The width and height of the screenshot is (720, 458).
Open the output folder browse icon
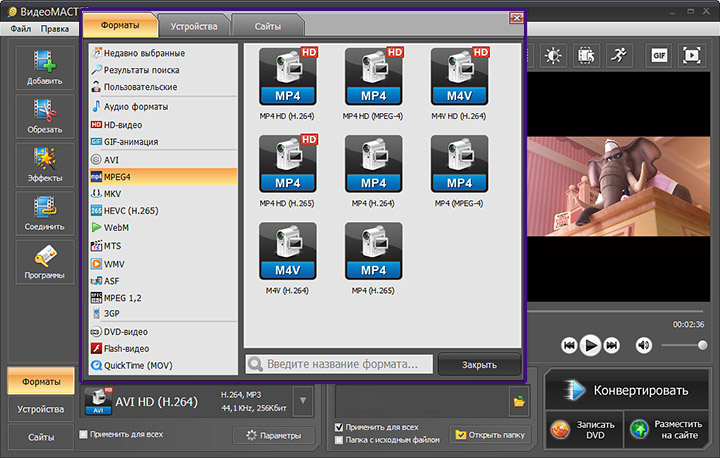pos(519,402)
